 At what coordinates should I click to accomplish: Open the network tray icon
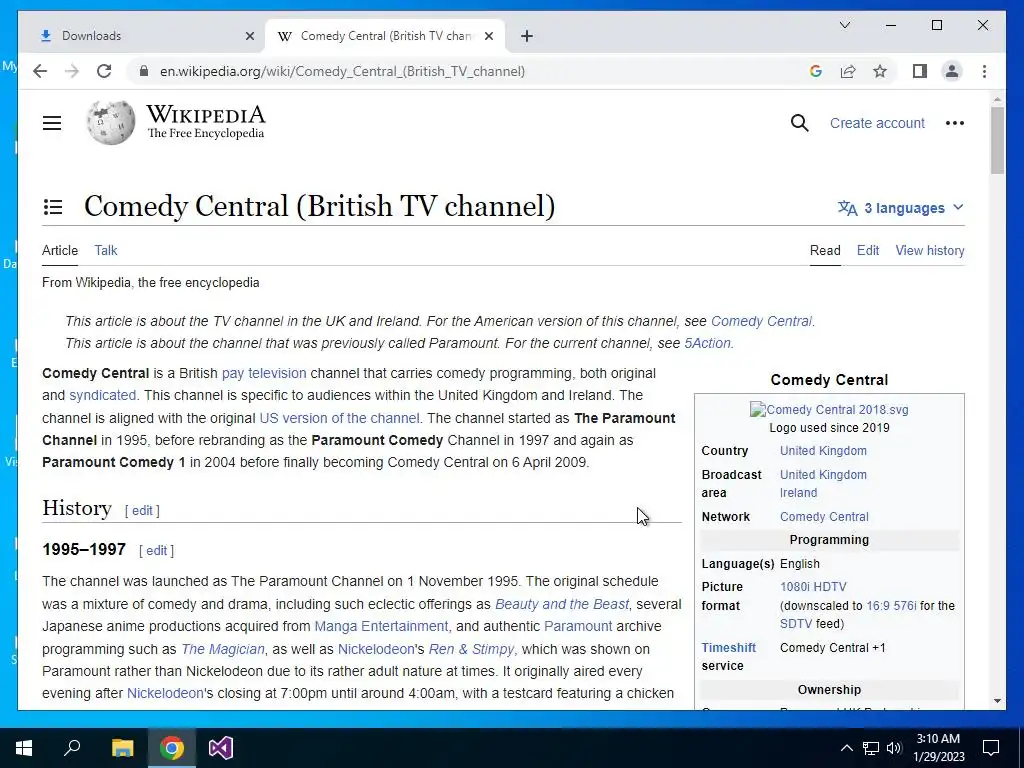coord(870,748)
